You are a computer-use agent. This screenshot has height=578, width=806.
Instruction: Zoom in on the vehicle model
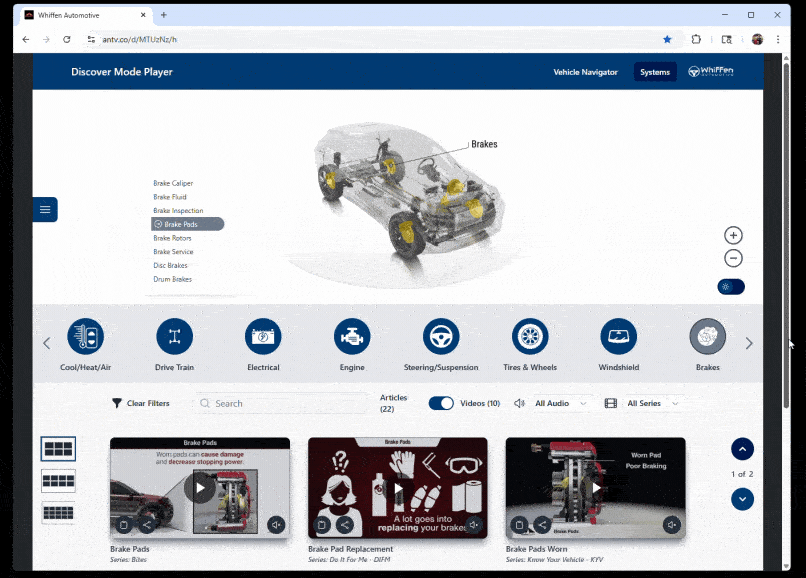pos(733,236)
